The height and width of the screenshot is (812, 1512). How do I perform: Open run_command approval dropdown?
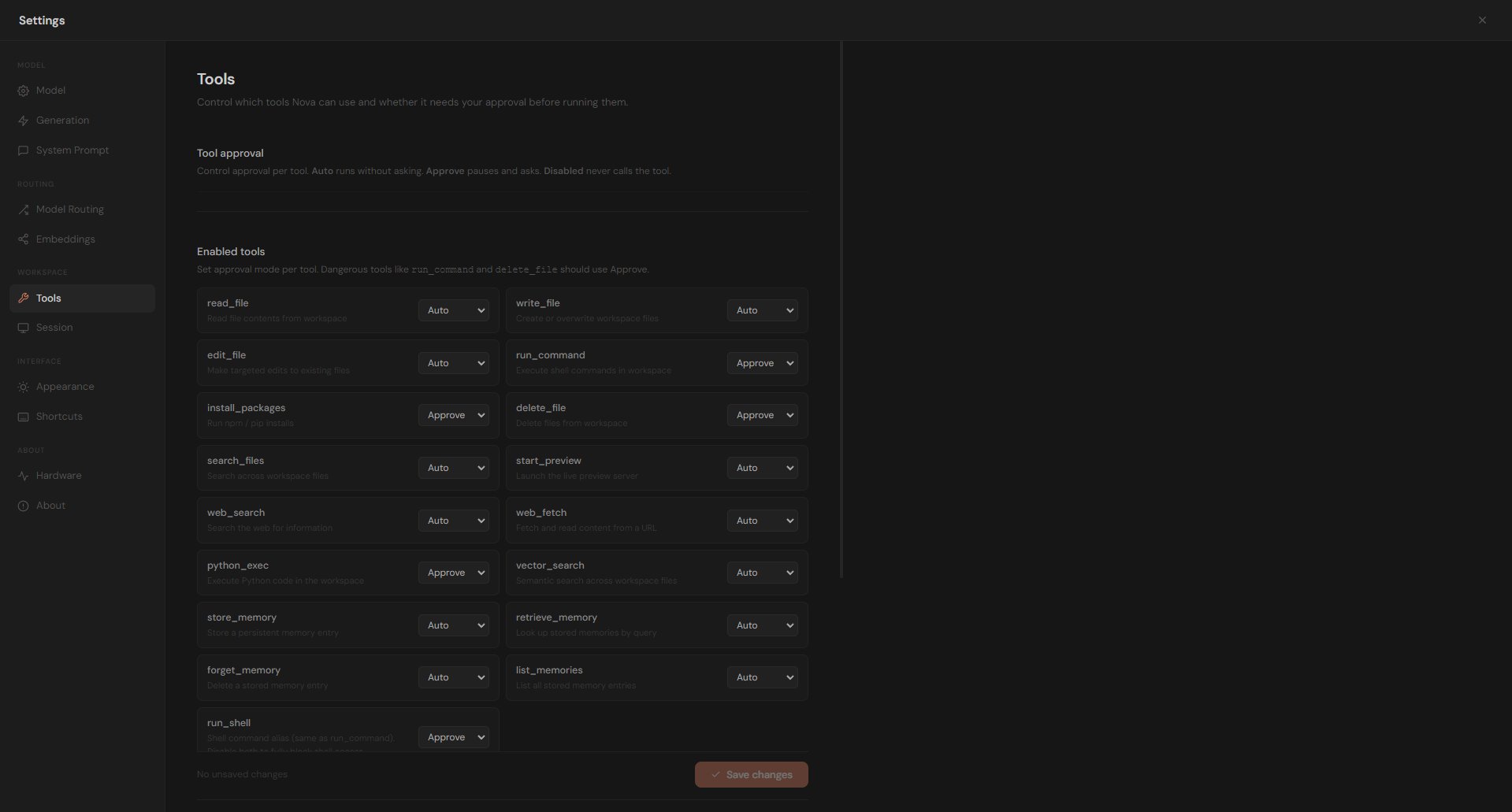click(x=763, y=363)
